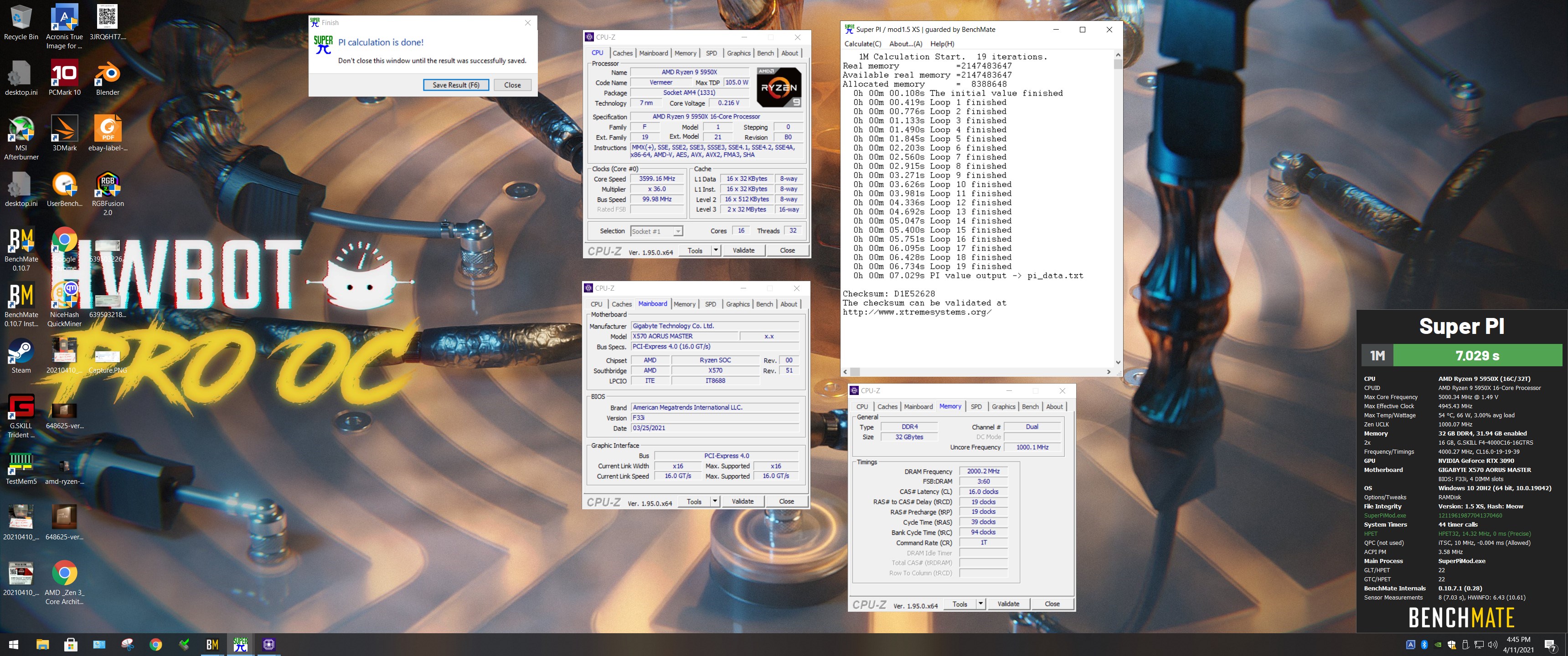Open the Action Center notifications
The width and height of the screenshot is (1568, 656).
[1550, 645]
